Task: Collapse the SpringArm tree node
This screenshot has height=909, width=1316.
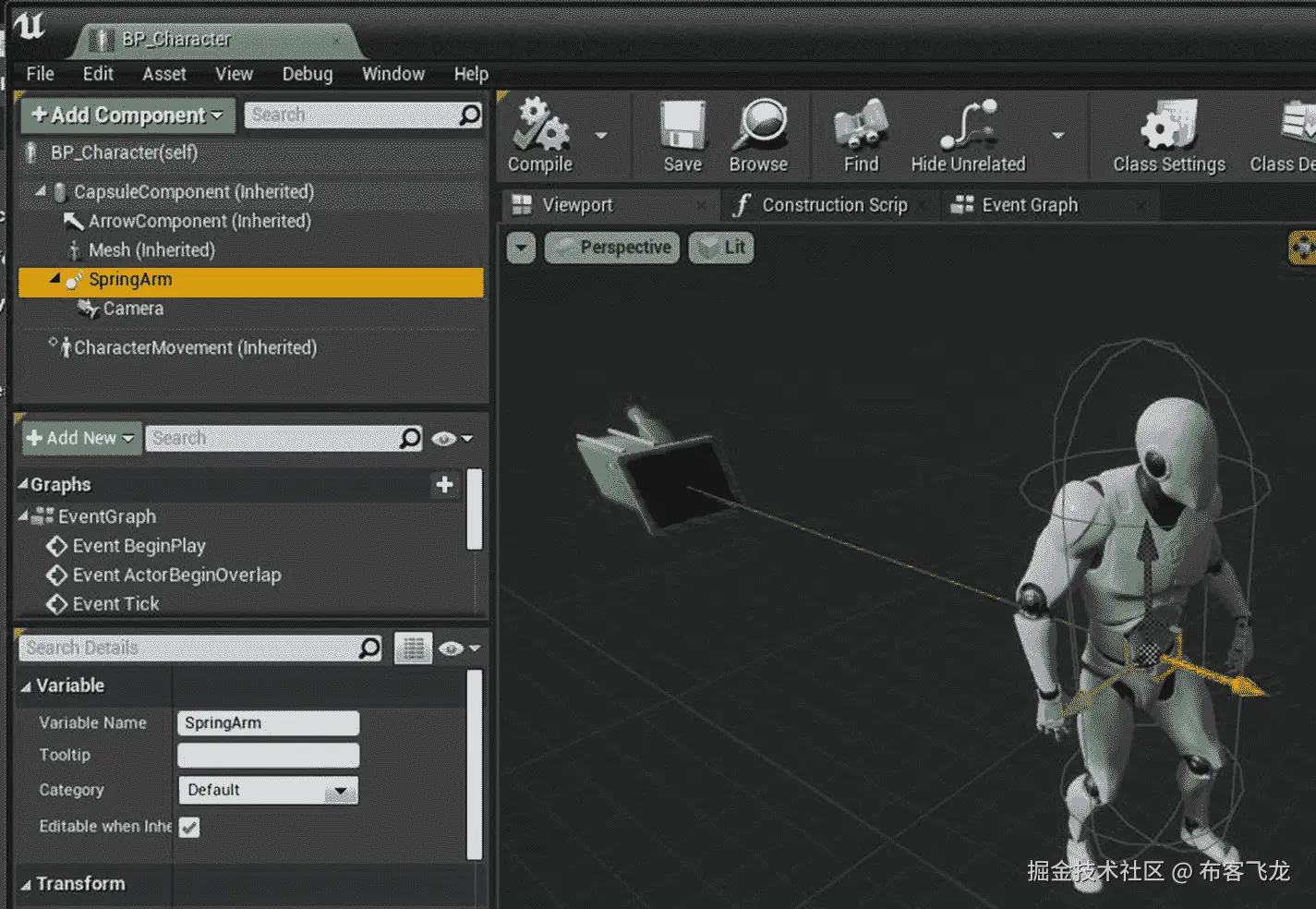Action: (x=54, y=278)
